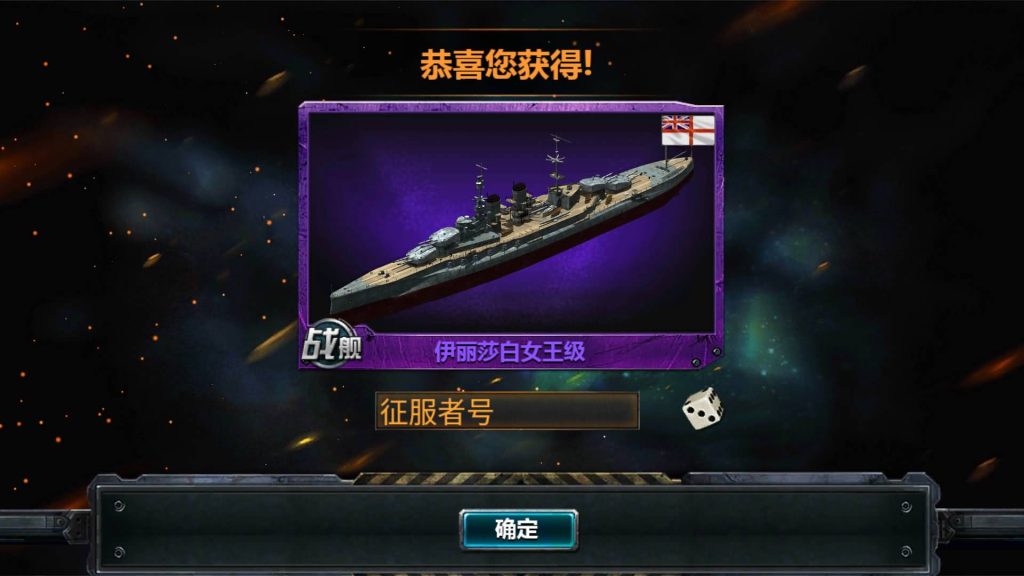1024x576 pixels.
Task: Focus the ship name field 征服者号
Action: pos(507,411)
